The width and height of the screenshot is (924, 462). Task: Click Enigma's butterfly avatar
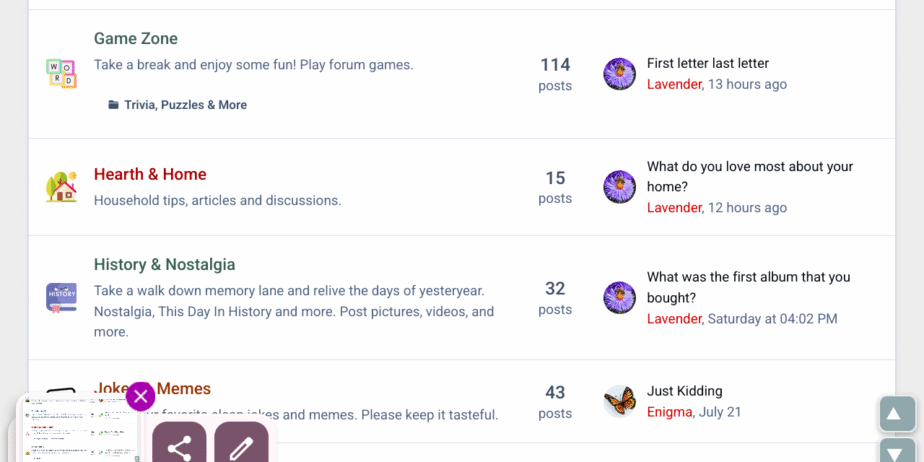[620, 401]
